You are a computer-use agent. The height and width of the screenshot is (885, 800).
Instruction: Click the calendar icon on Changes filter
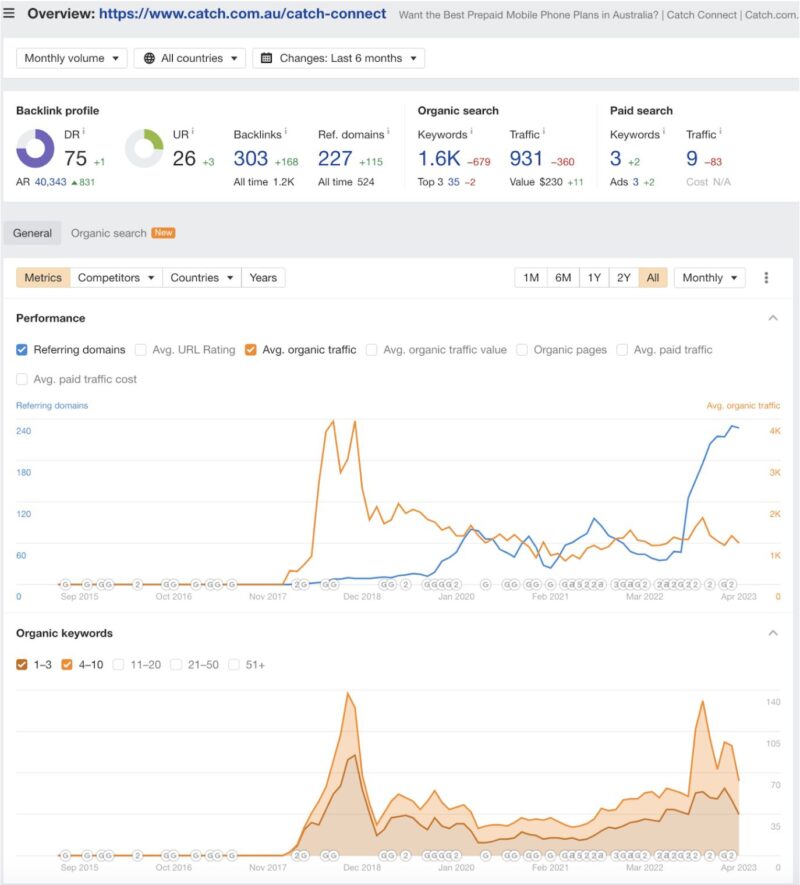coord(264,58)
